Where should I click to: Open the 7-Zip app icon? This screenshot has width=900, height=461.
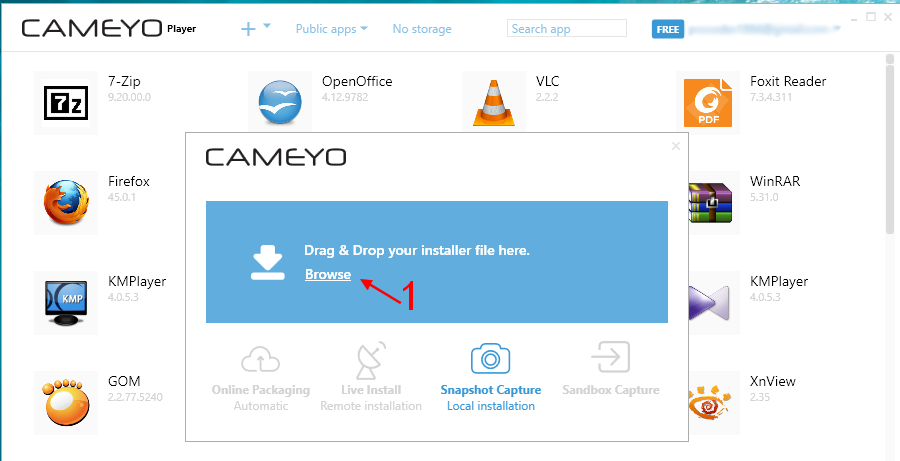click(66, 103)
